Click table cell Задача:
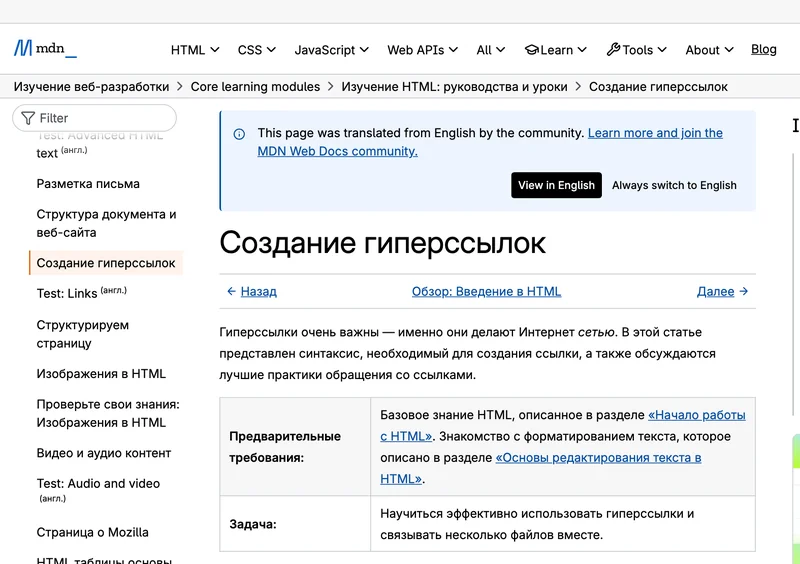800x564 pixels. click(x=295, y=524)
